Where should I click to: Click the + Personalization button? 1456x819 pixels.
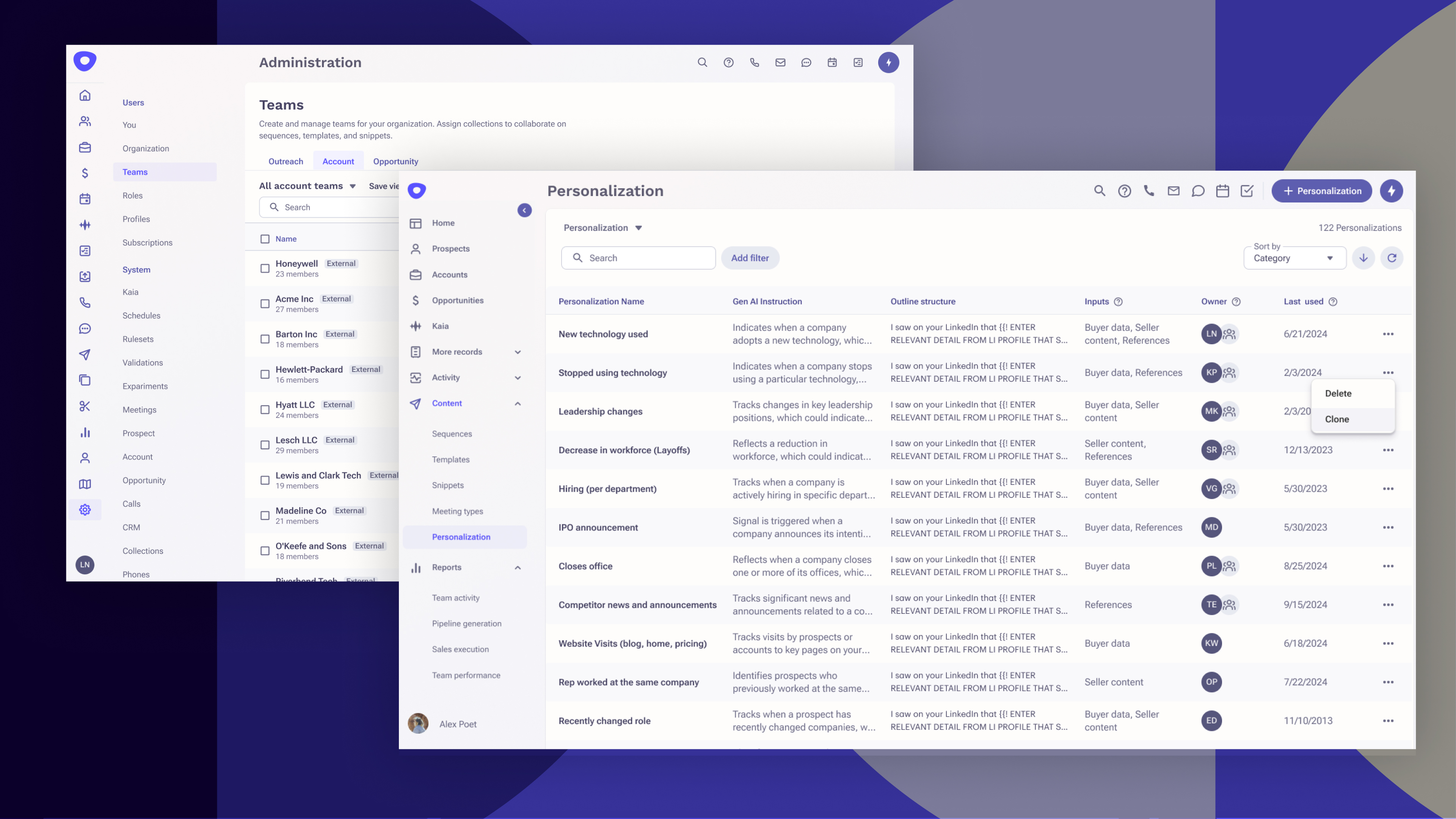(1321, 191)
